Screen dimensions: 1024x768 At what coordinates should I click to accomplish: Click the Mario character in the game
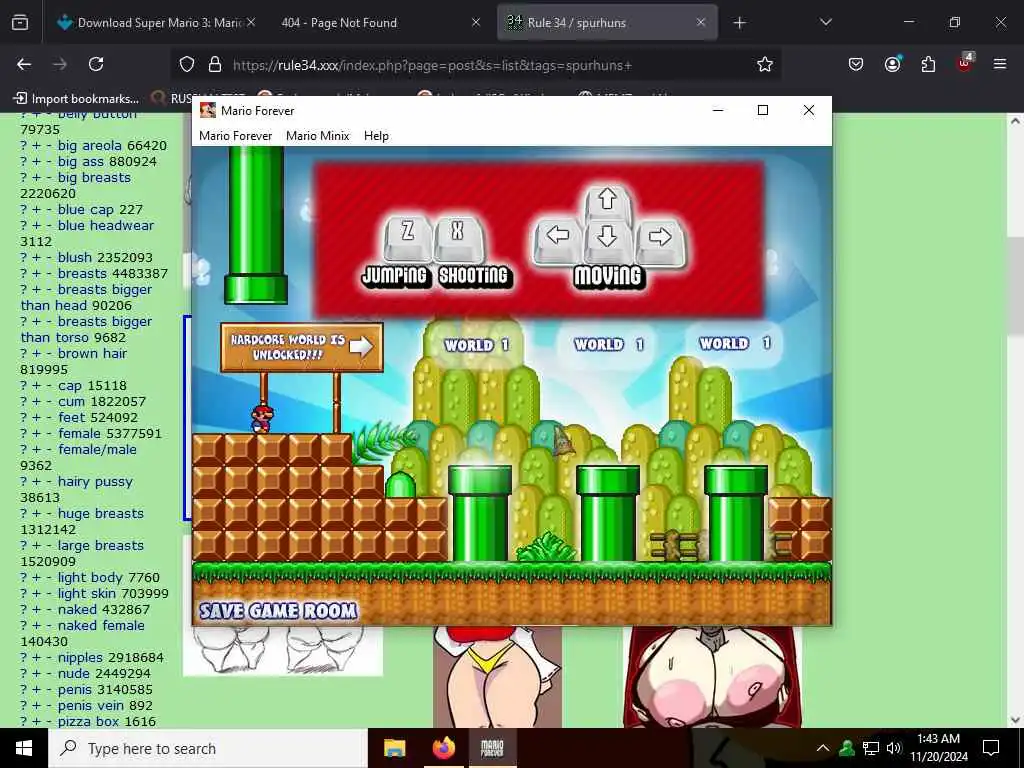[x=262, y=419]
